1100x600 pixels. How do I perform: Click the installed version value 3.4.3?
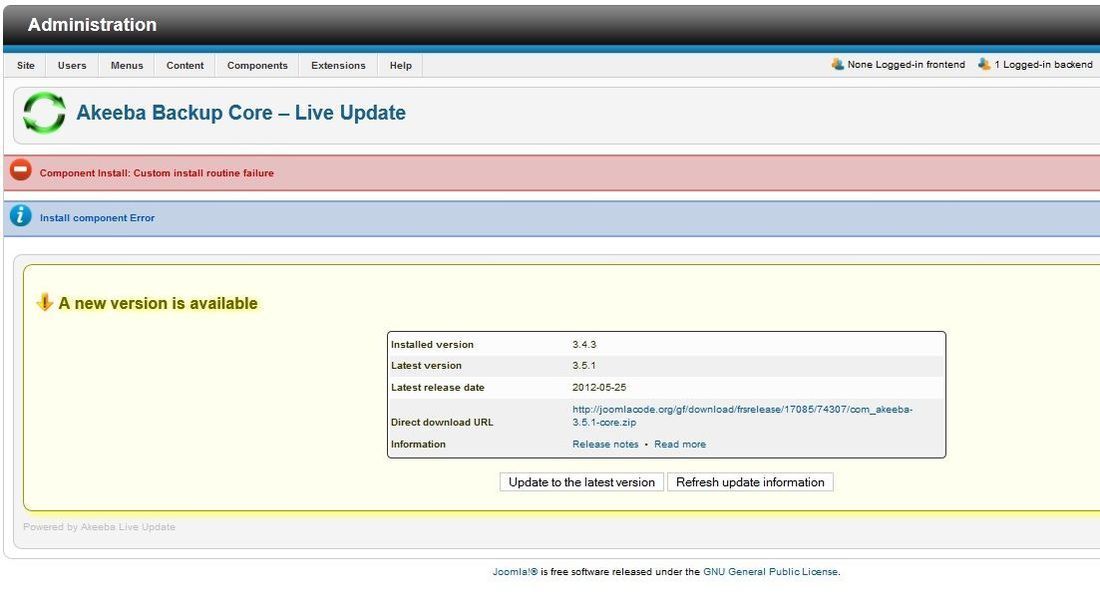pos(584,345)
